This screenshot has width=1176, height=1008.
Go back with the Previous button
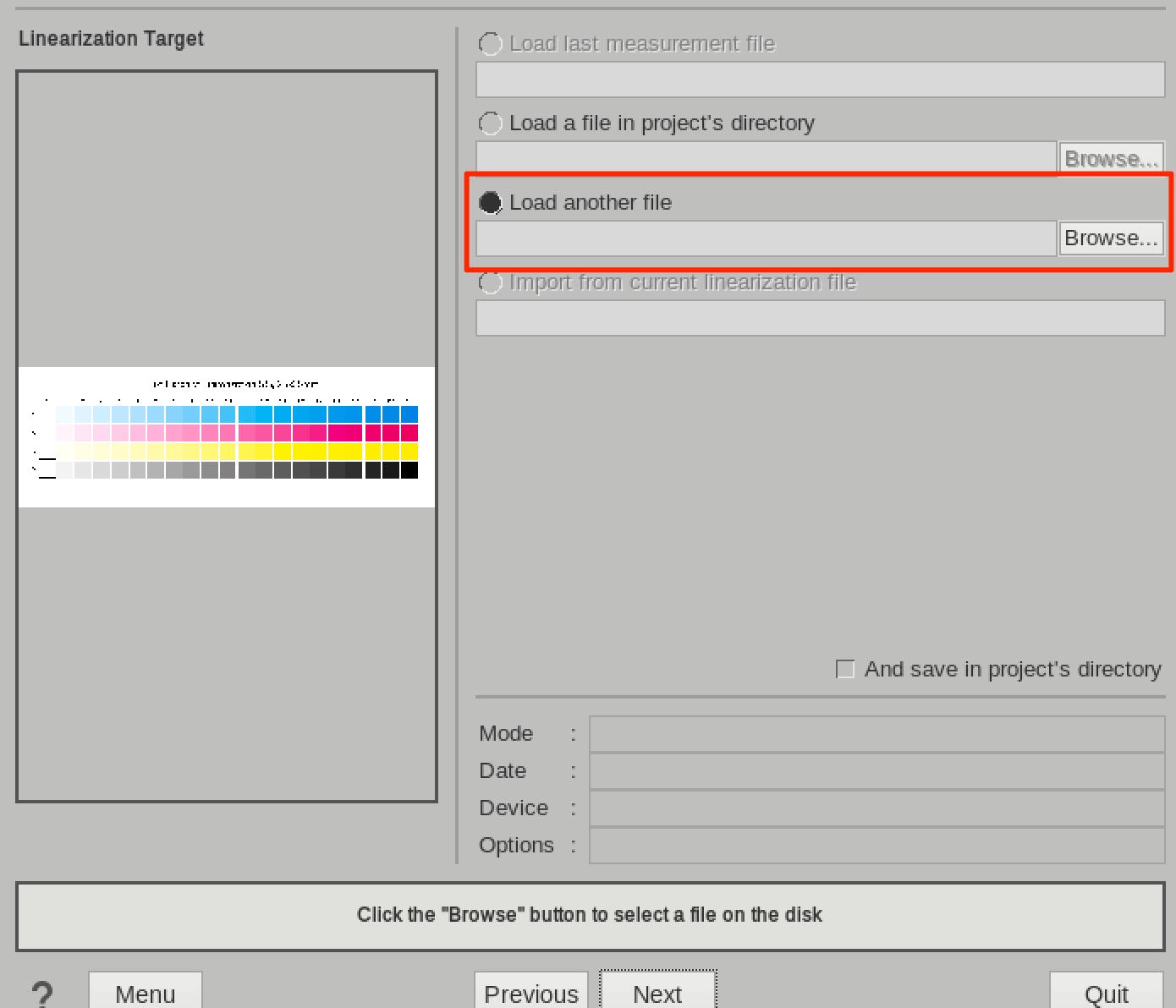click(531, 994)
